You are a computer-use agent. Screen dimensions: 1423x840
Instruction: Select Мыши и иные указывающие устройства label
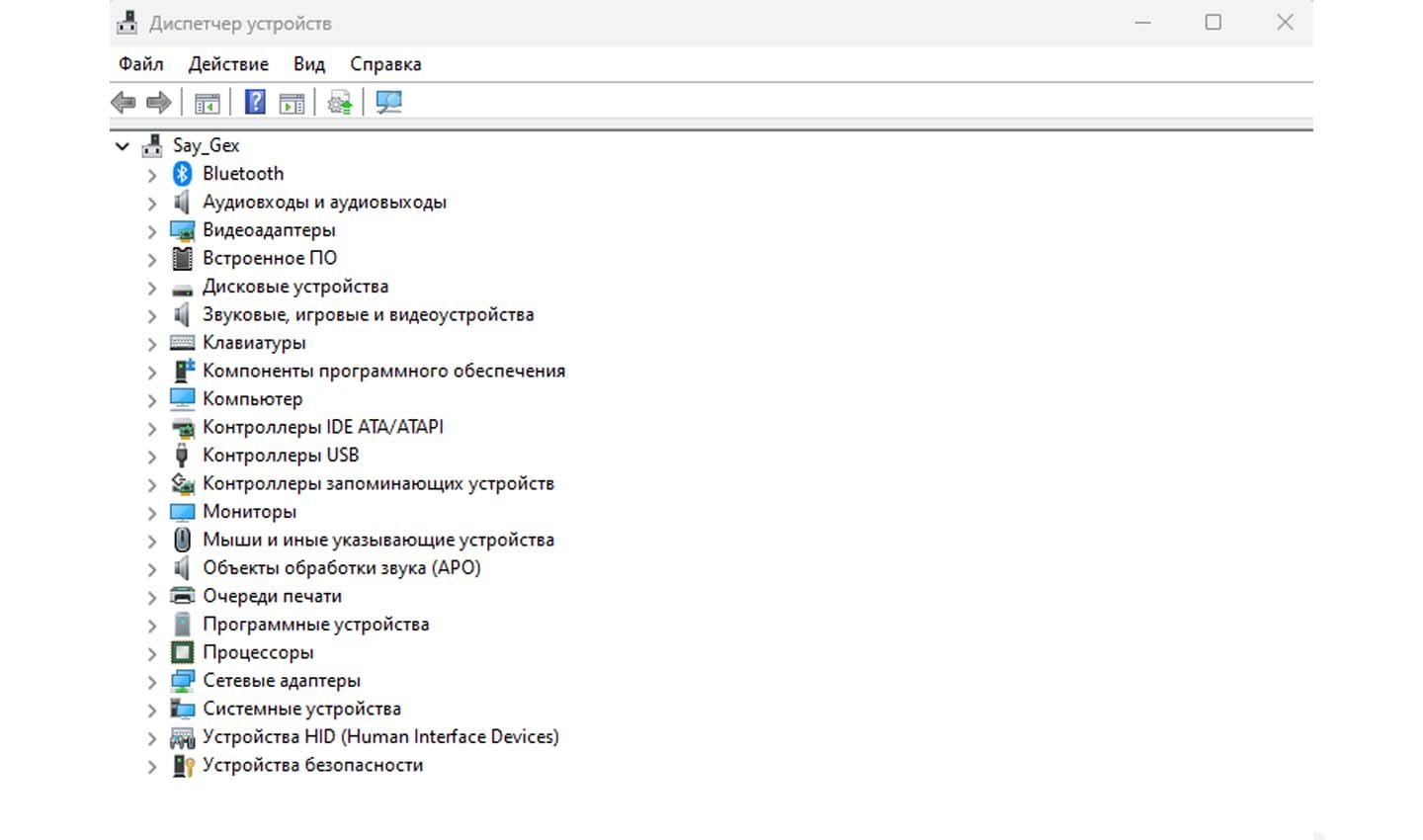[378, 540]
